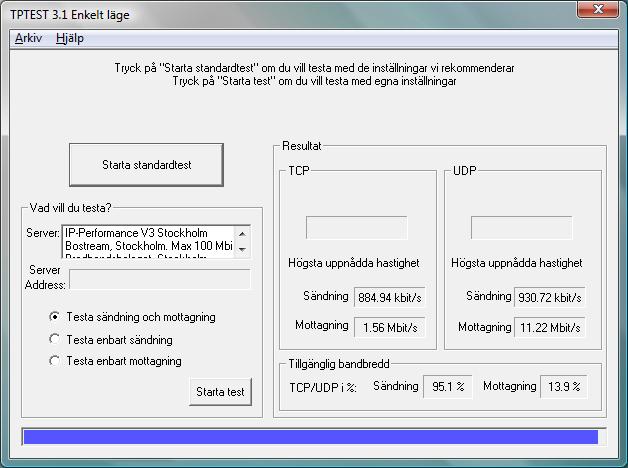
Task: Select IP-Performance V3 Stockholm server
Action: point(148,233)
